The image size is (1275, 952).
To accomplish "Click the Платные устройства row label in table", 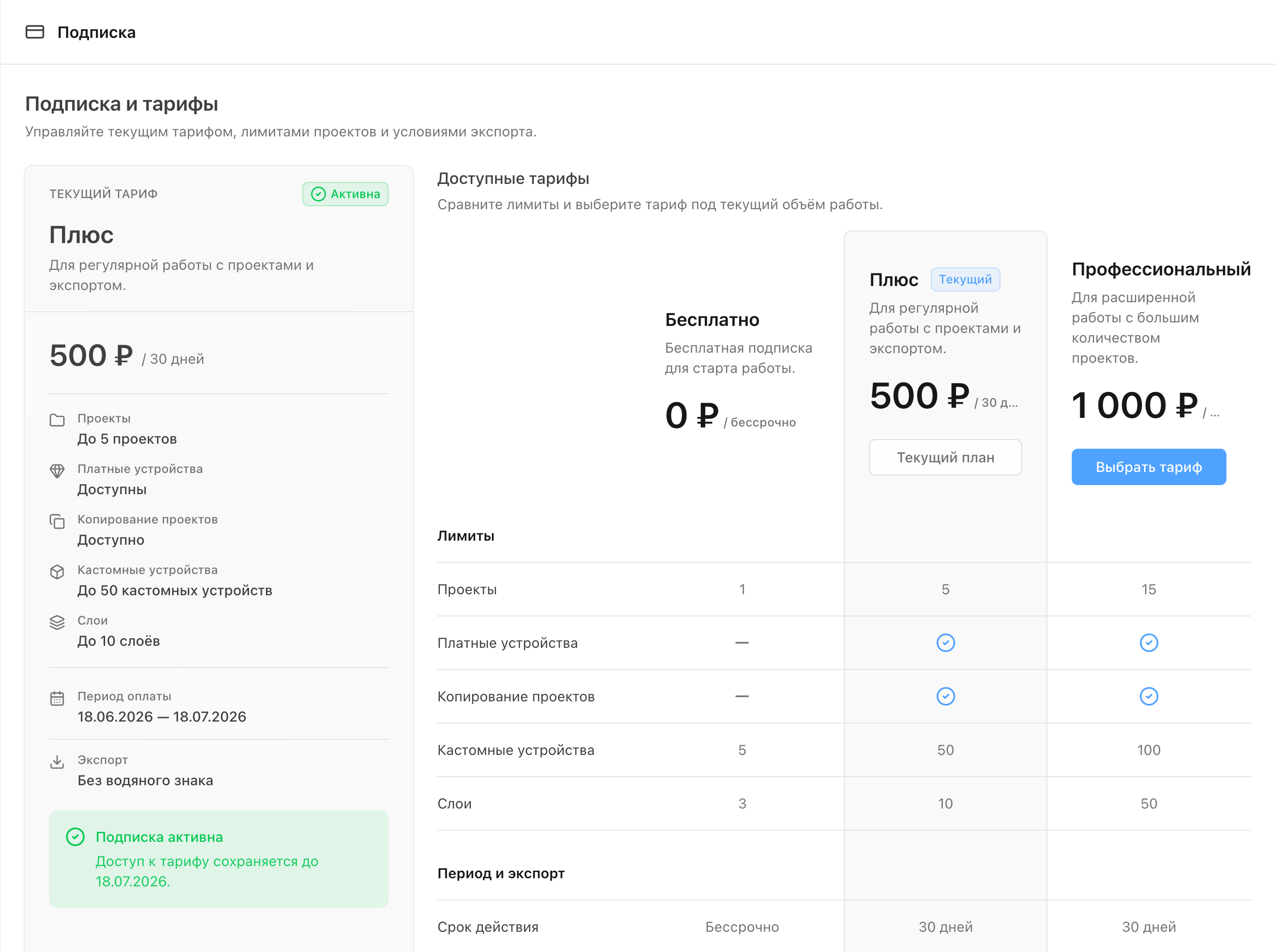I will pos(507,643).
